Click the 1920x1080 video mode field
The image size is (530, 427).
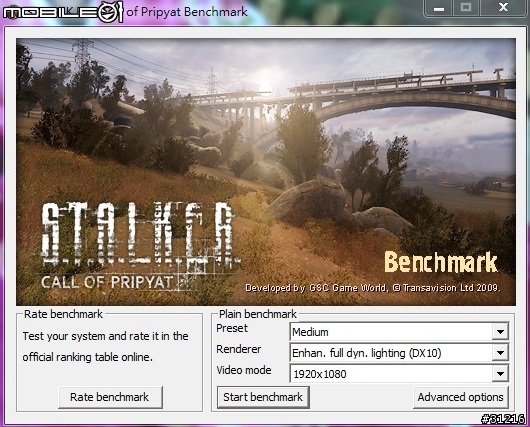coord(399,374)
